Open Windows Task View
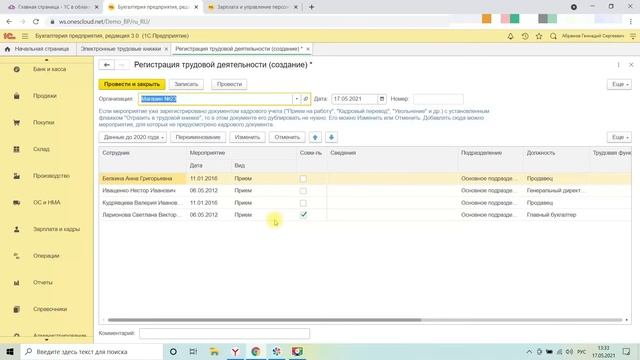The image size is (640, 360). point(193,351)
